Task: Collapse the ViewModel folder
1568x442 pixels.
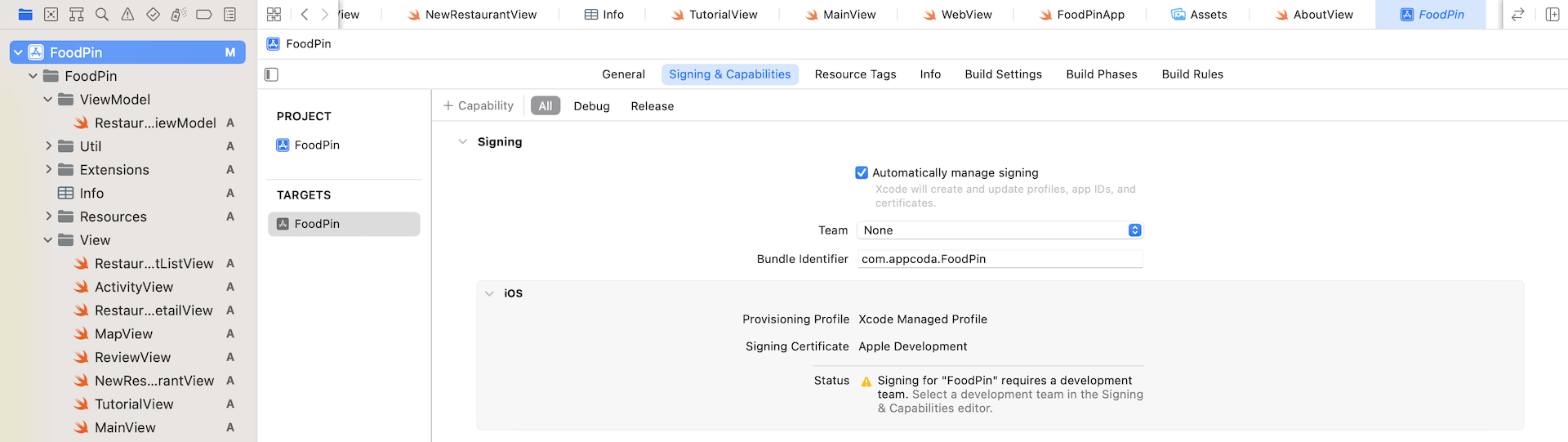Action: (x=48, y=99)
